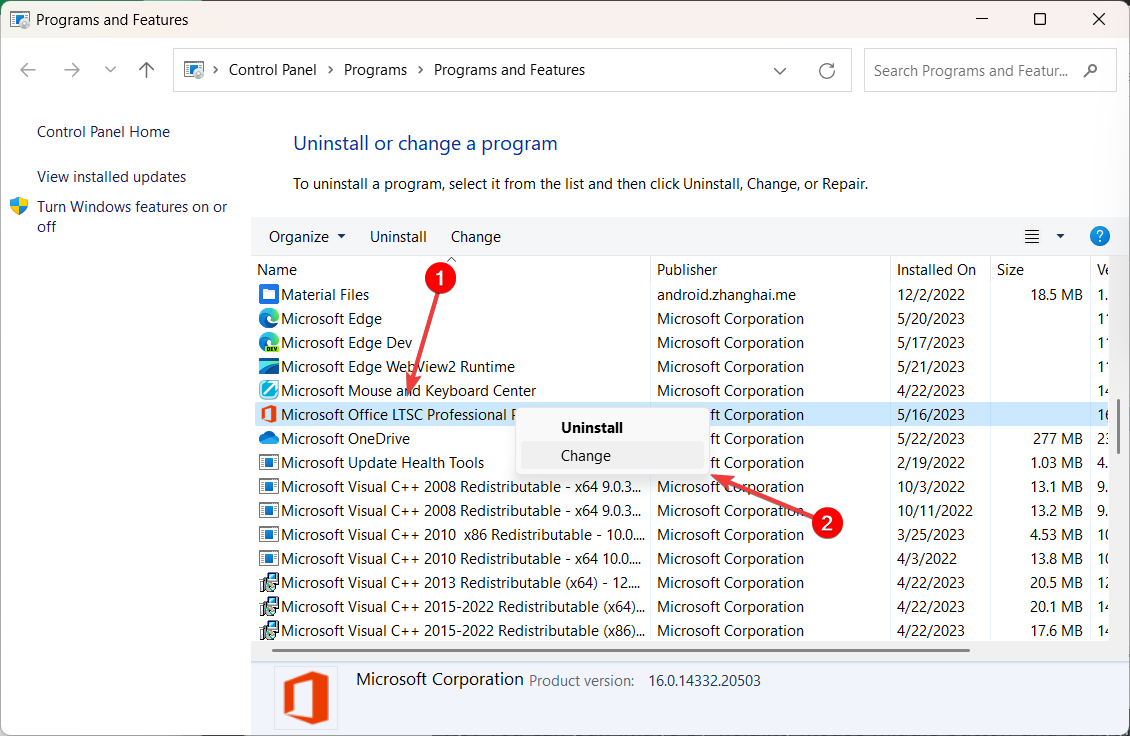Click the Visual C++ 2008 13.2 MB row icon

(269, 510)
